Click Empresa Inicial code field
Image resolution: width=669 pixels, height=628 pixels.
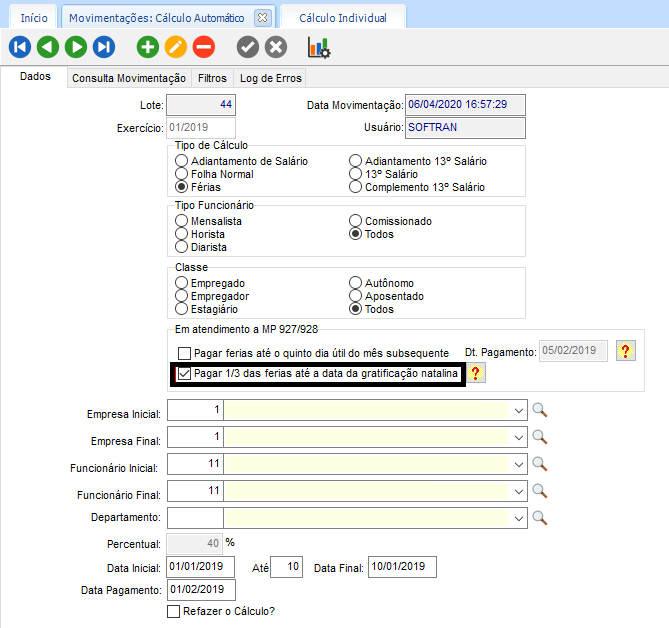tap(195, 410)
